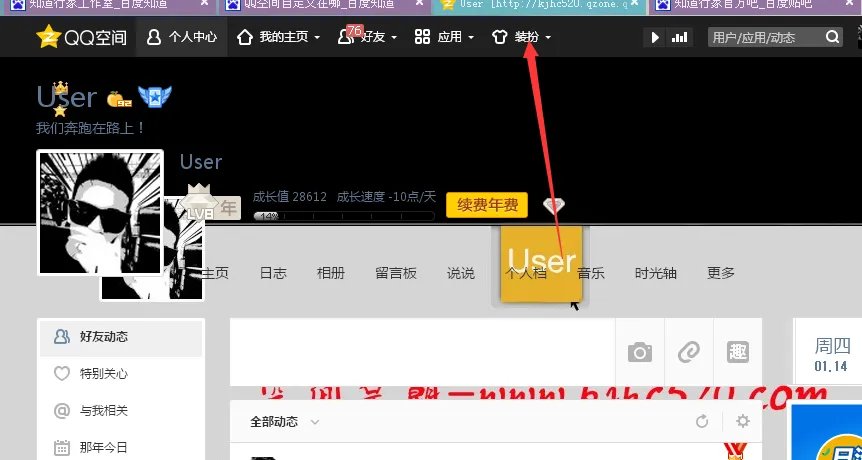Image resolution: width=862 pixels, height=460 pixels.
Task: Click the link attachment icon in post box
Action: (x=689, y=352)
